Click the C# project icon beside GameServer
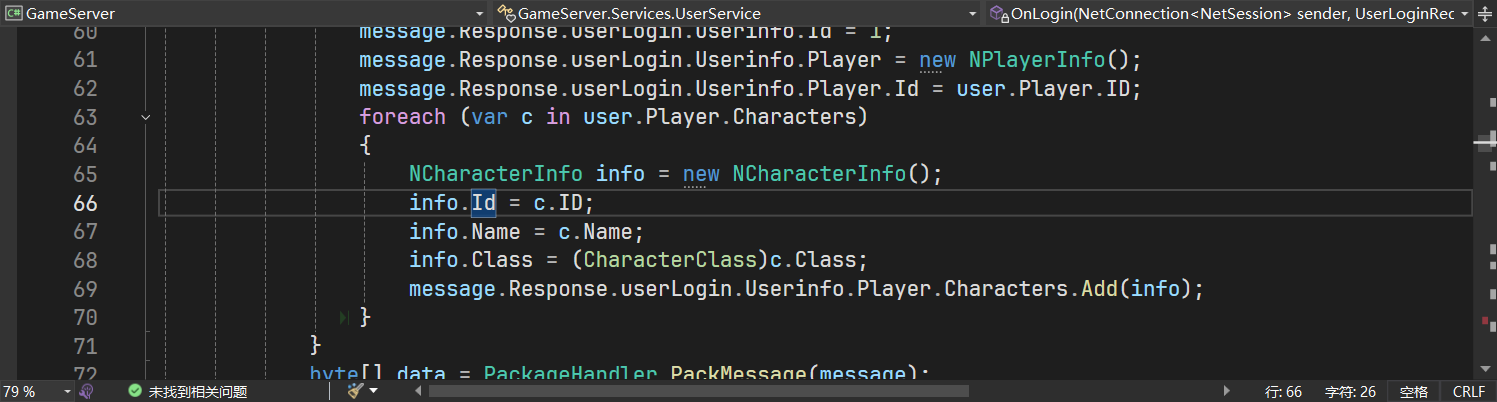Screen dimensions: 1497x402 (13, 13)
